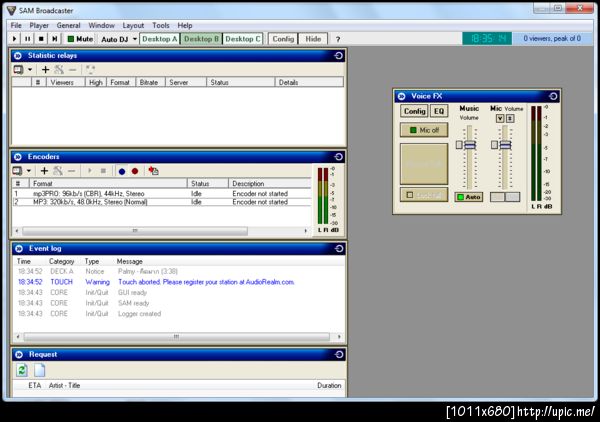Click the Voice FX window-mode icon
600x422 pixels.
tap(553, 96)
